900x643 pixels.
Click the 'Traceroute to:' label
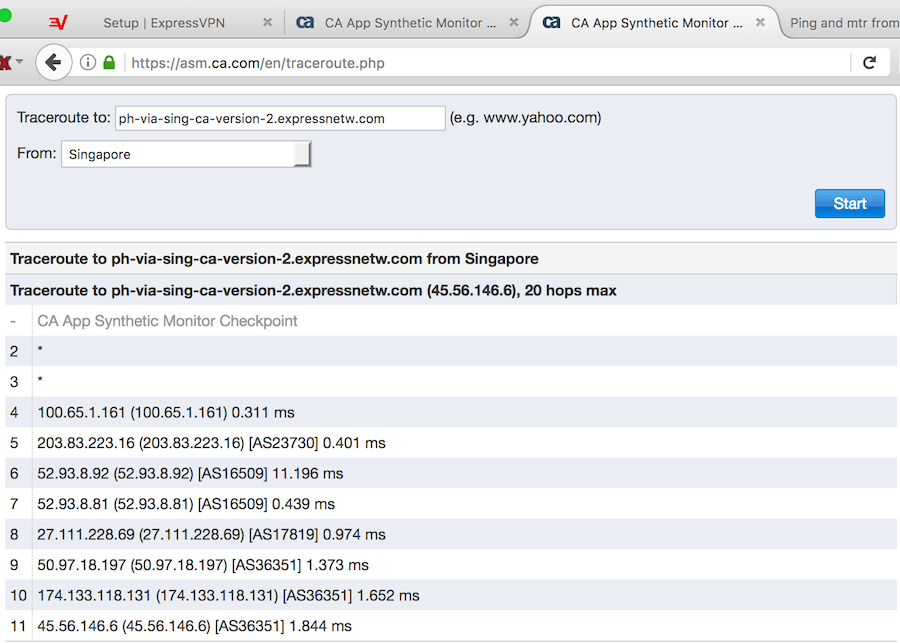tap(63, 118)
